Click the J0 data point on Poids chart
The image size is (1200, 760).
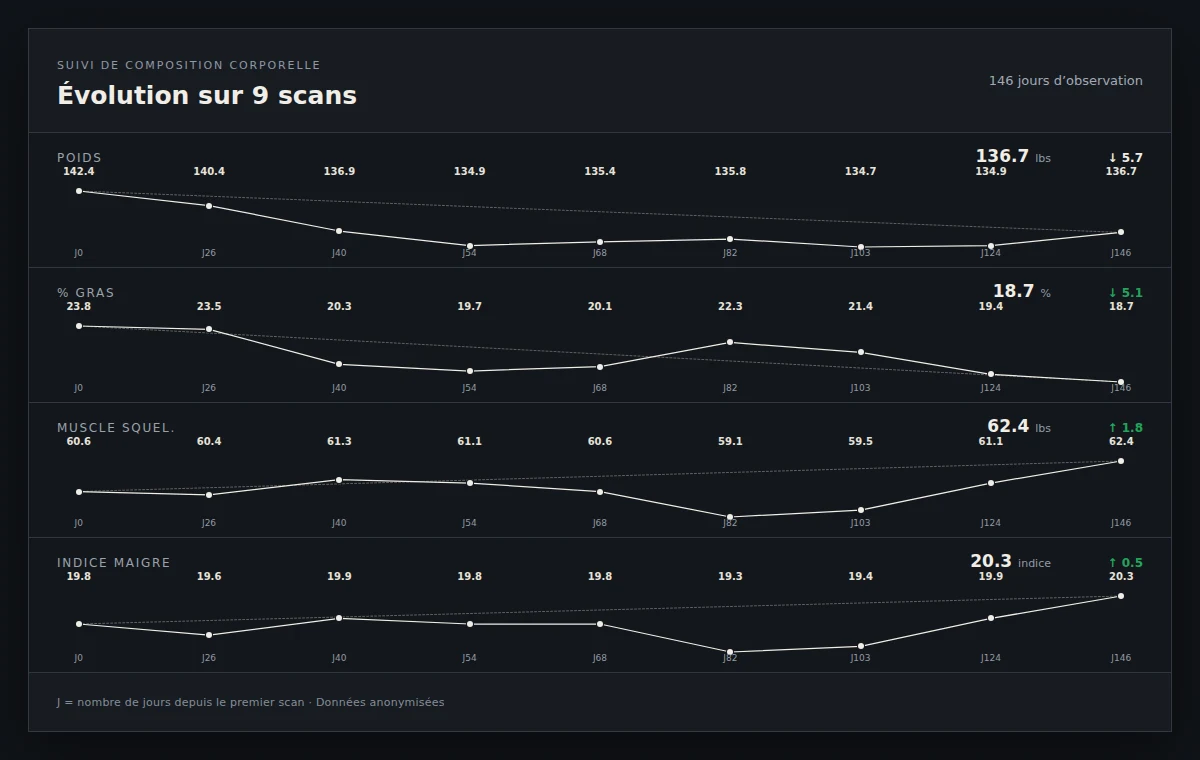(79, 191)
